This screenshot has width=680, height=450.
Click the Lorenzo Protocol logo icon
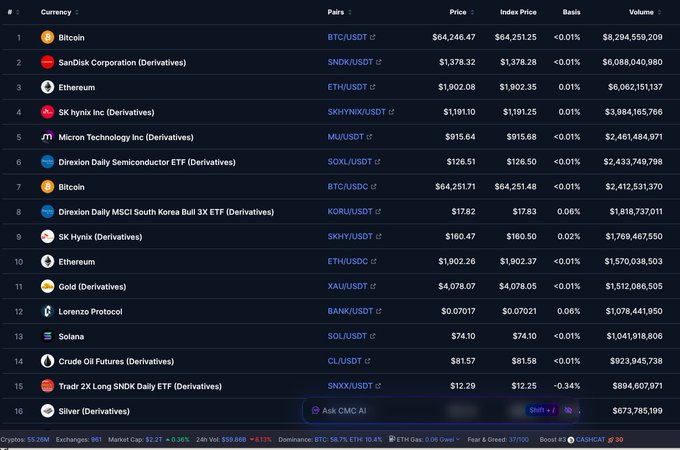[47, 311]
